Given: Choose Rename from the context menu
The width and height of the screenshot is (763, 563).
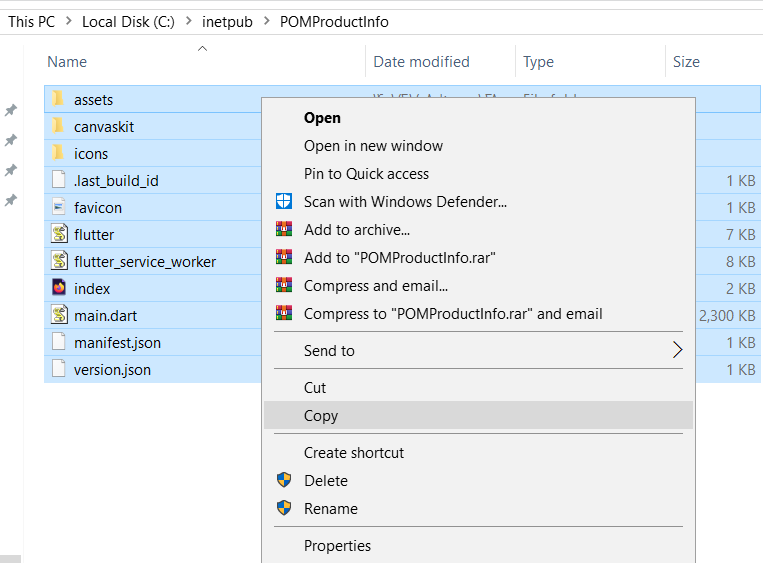Looking at the screenshot, I should tap(478, 509).
